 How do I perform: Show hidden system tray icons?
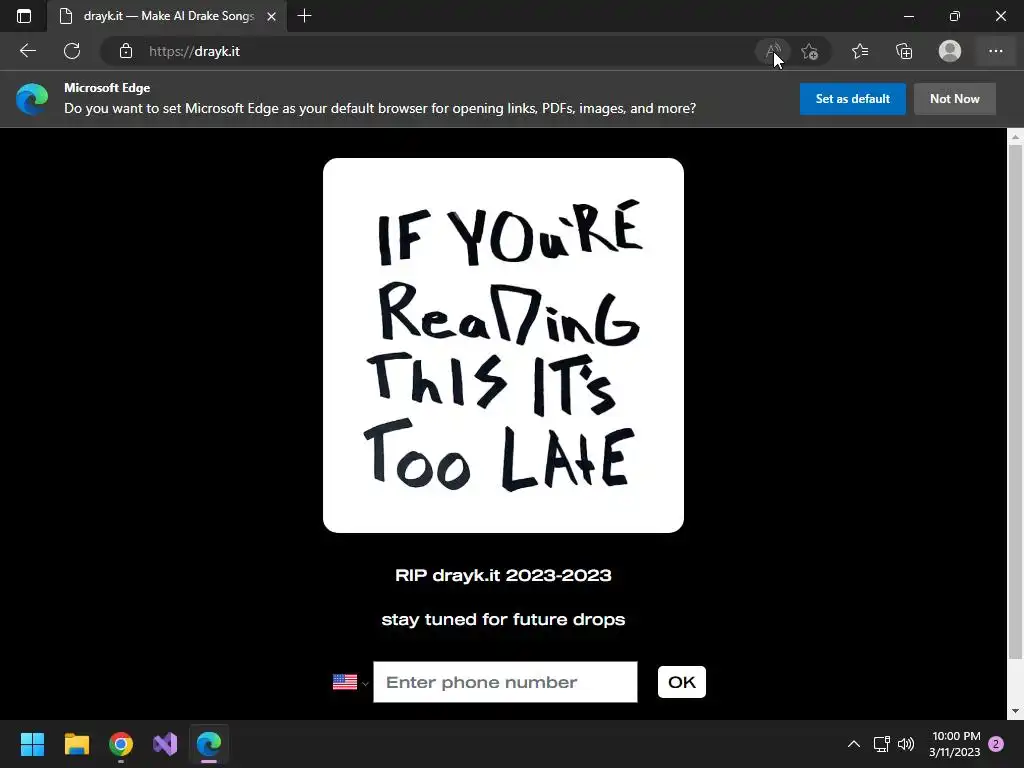pos(853,744)
